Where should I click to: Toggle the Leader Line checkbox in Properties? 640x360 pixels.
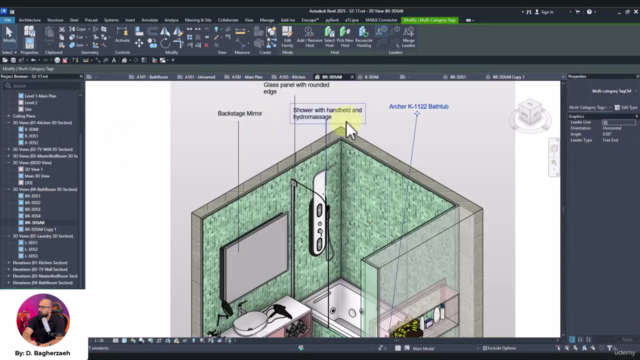click(605, 122)
